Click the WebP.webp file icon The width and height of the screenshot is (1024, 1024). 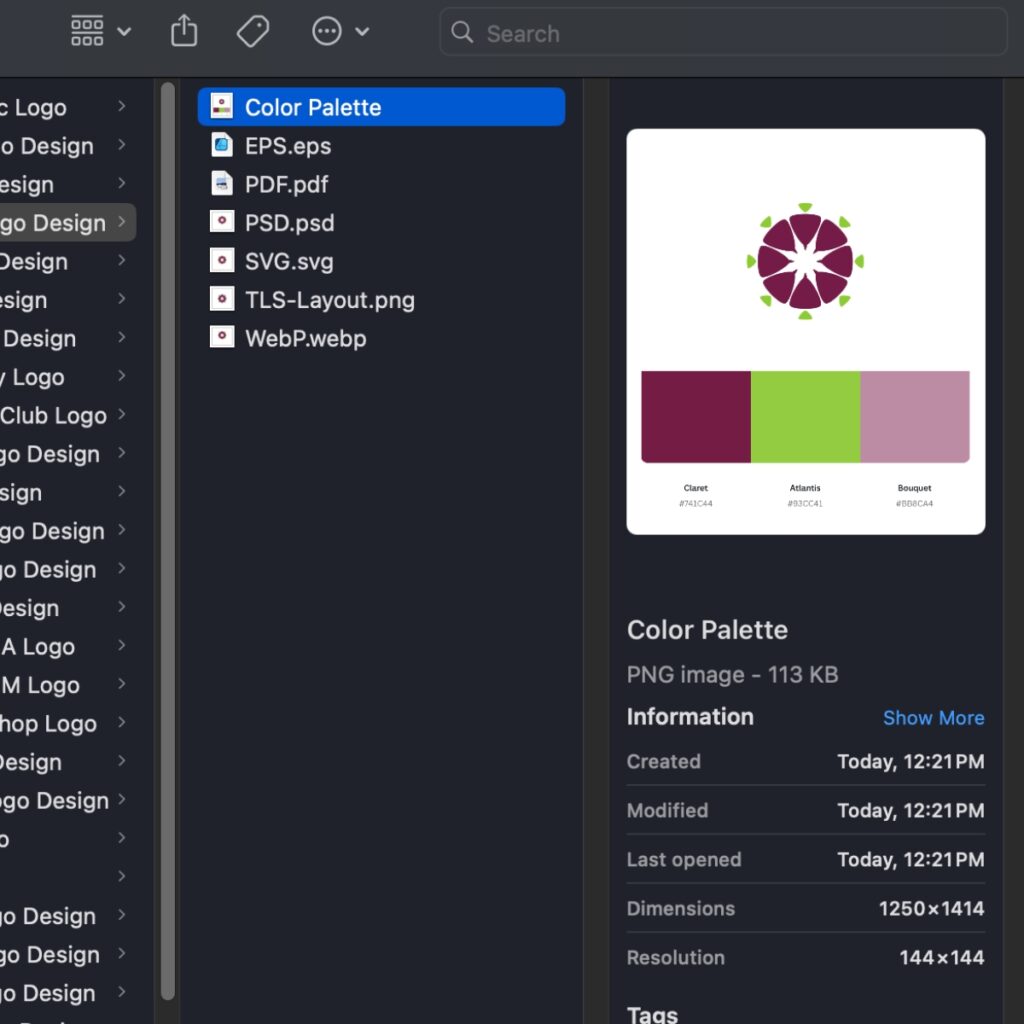click(221, 338)
